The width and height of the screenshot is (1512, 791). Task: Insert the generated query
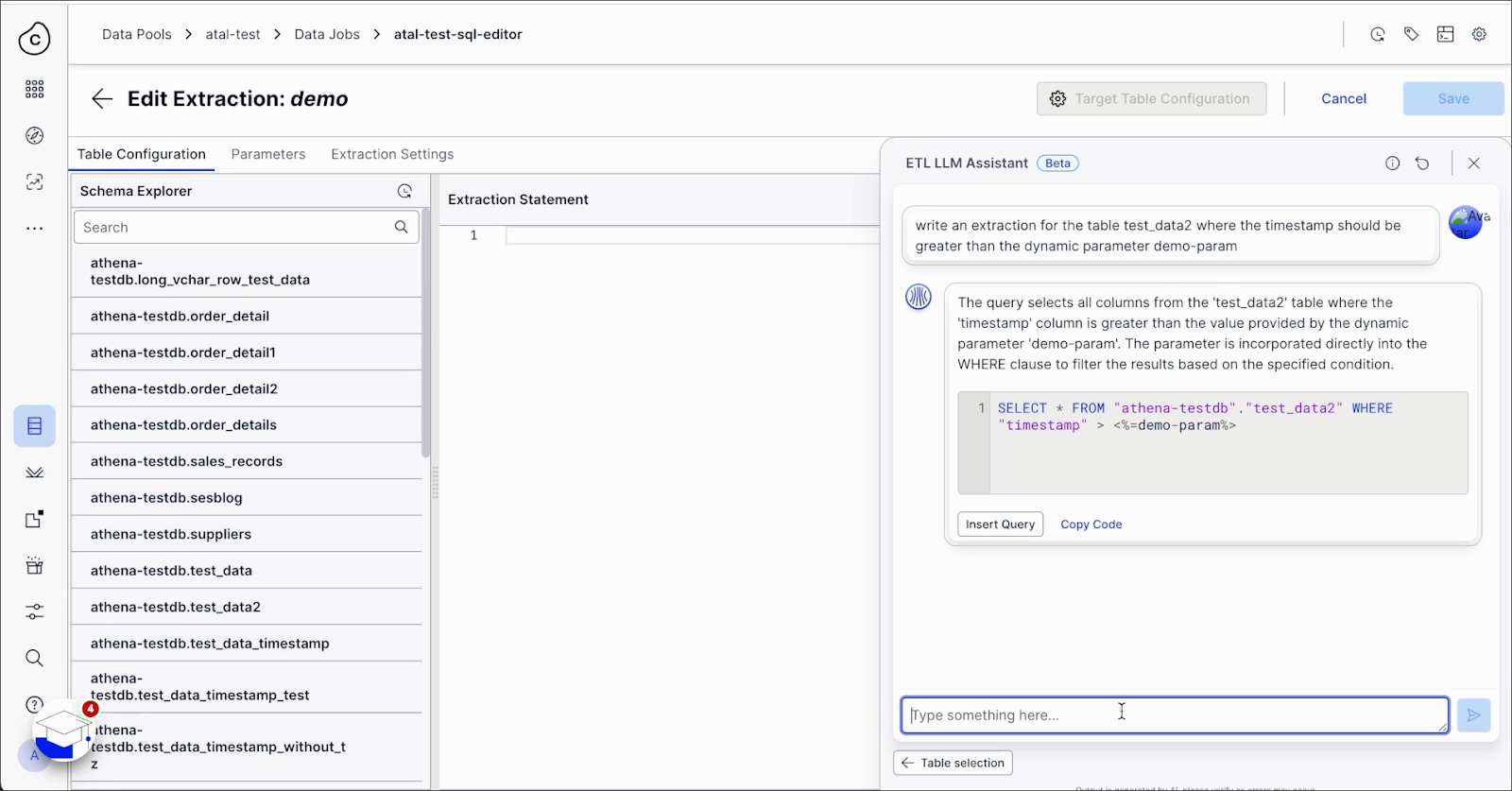point(1000,524)
